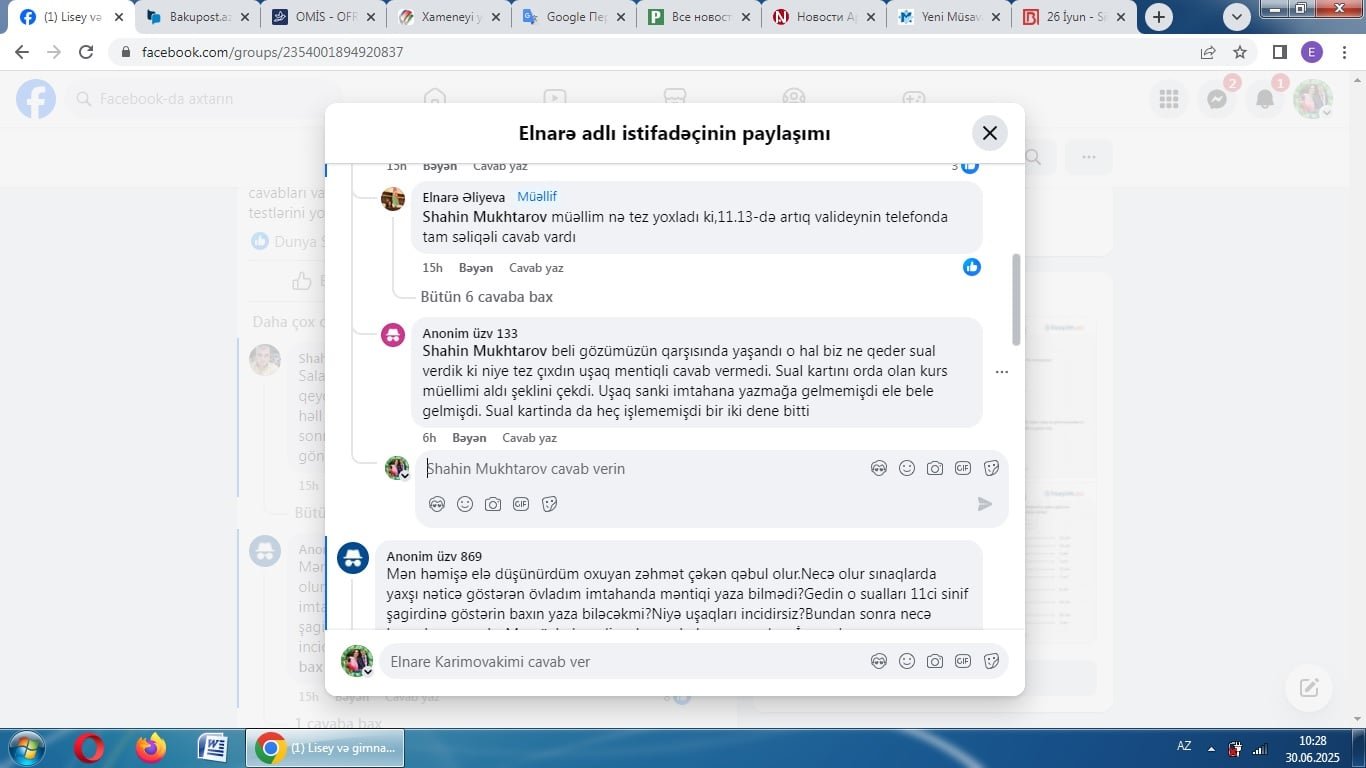Open Facebook notifications bell
The height and width of the screenshot is (768, 1366).
tap(1265, 99)
